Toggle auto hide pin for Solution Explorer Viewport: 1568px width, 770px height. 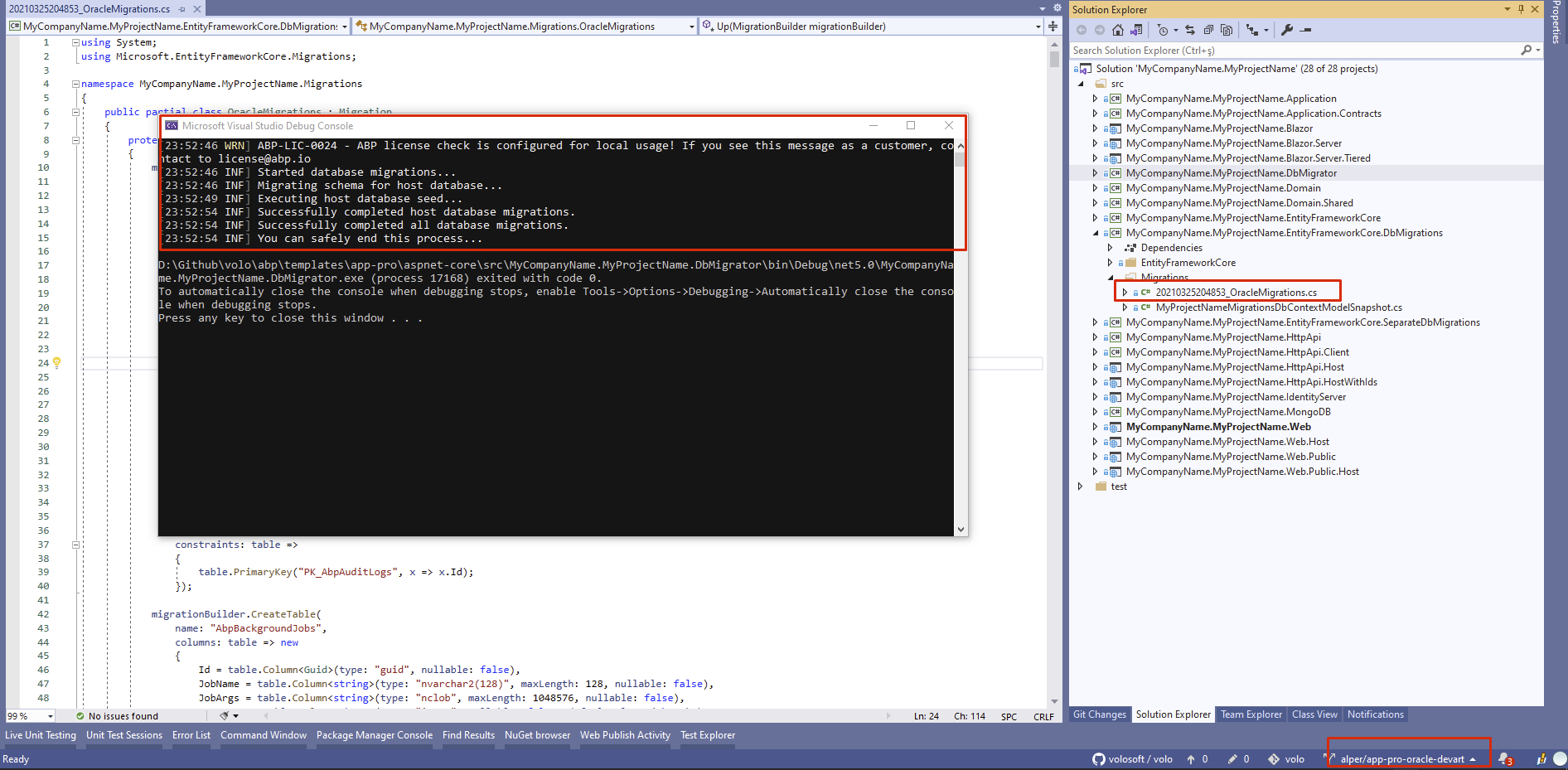(1521, 9)
